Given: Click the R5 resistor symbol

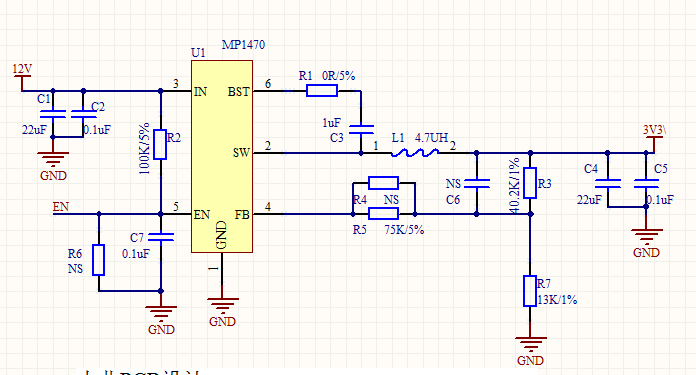Looking at the screenshot, I should coord(384,213).
